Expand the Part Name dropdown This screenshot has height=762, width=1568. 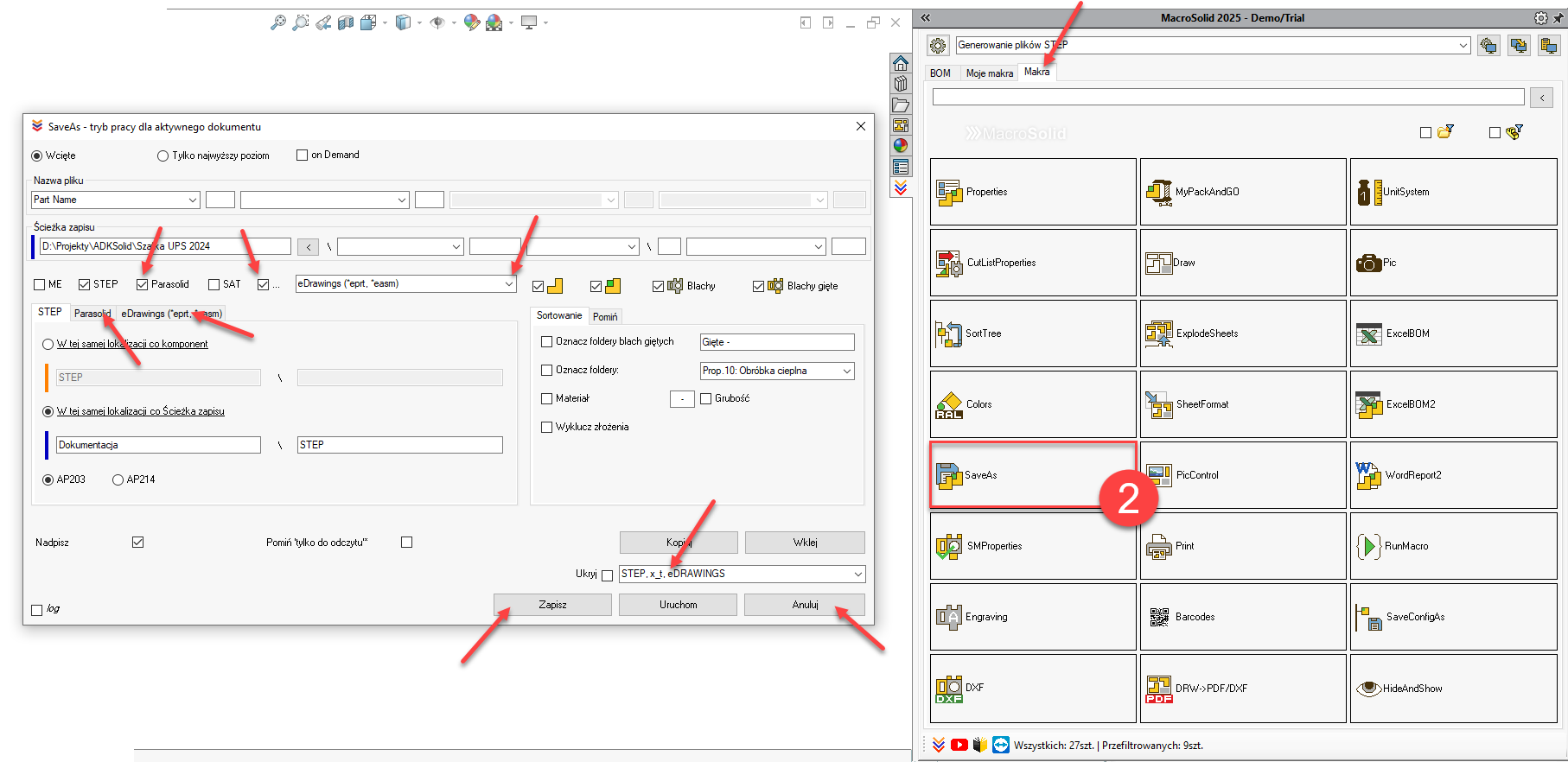(192, 200)
